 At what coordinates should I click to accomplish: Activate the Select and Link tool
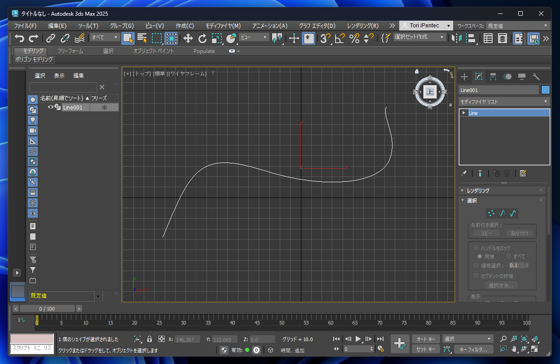pos(50,38)
